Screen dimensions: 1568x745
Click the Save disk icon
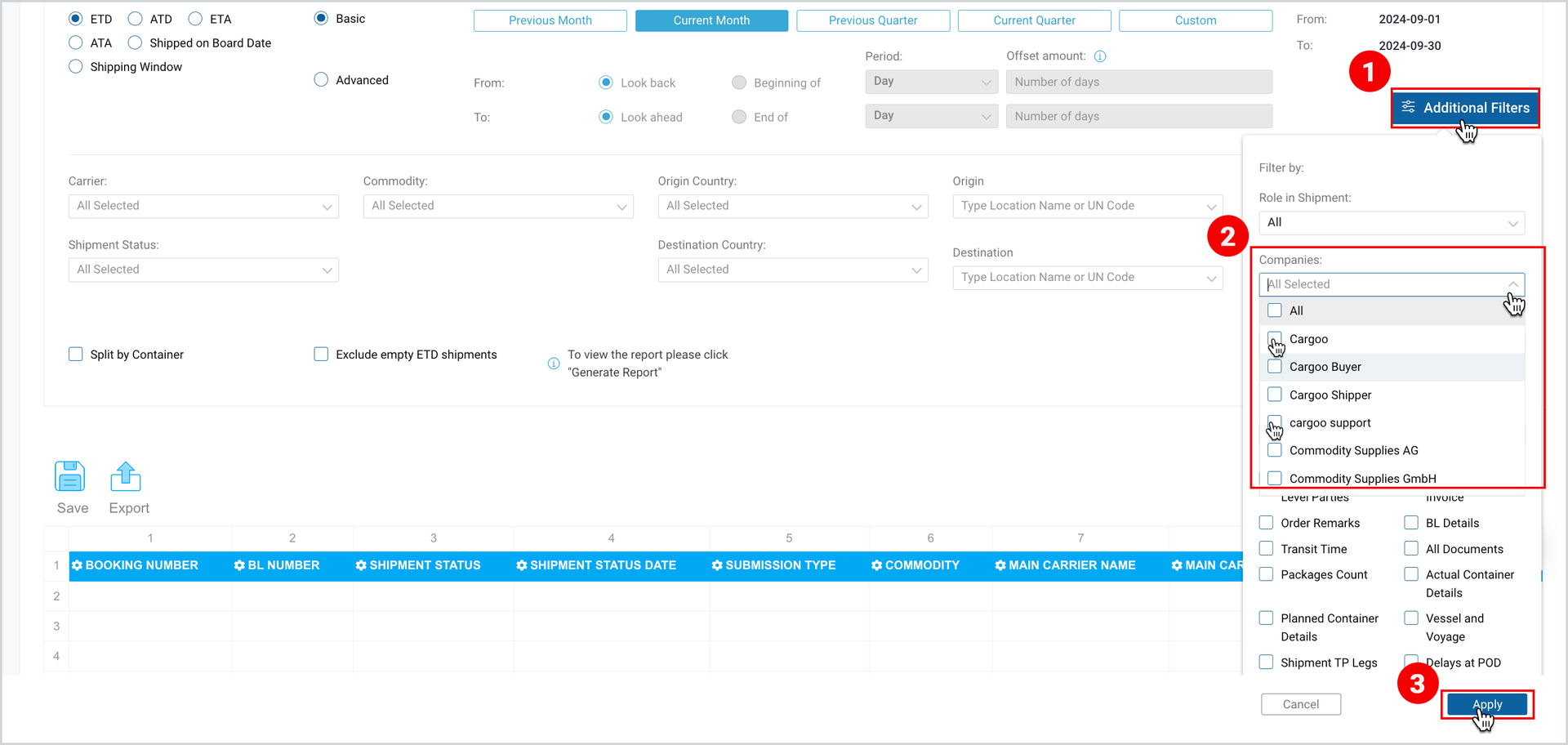point(69,476)
